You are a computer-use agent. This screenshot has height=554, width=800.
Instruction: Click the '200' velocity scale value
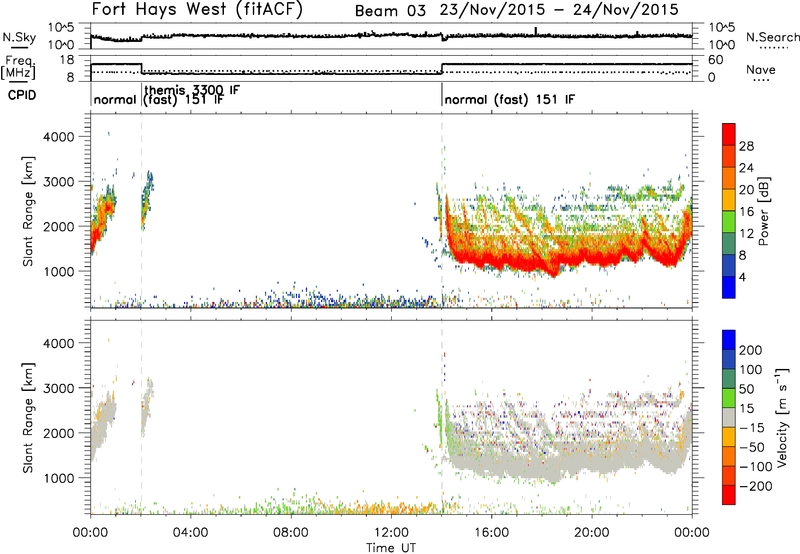click(x=751, y=350)
